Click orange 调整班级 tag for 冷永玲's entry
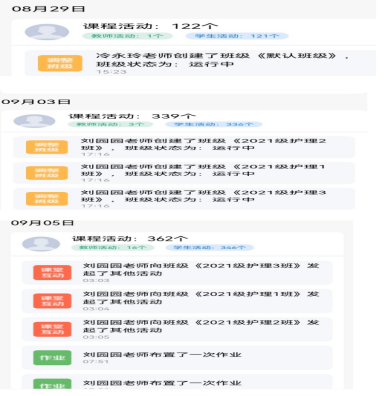 (x=60, y=63)
